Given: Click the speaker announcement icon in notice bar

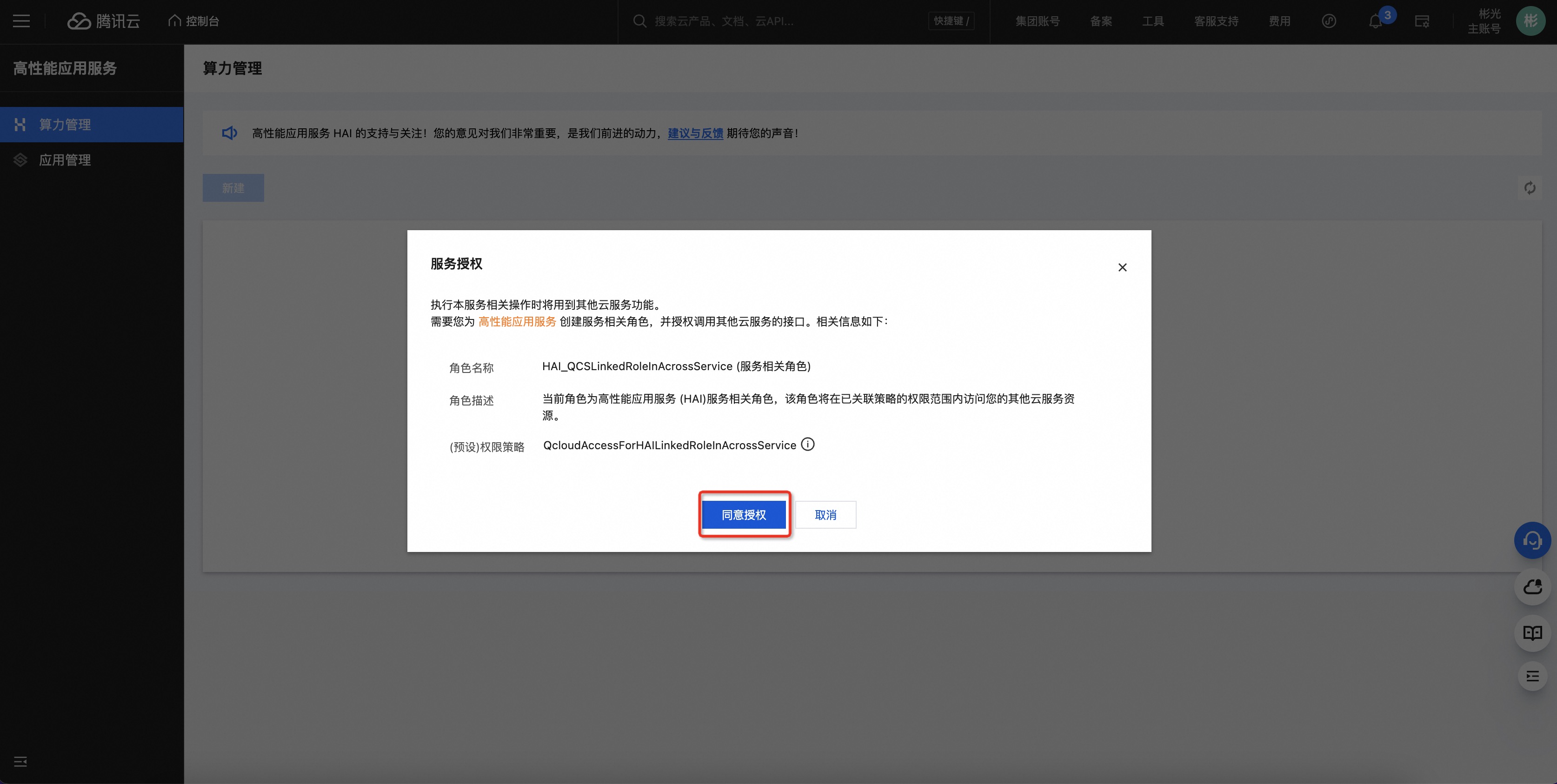Looking at the screenshot, I should click(229, 133).
